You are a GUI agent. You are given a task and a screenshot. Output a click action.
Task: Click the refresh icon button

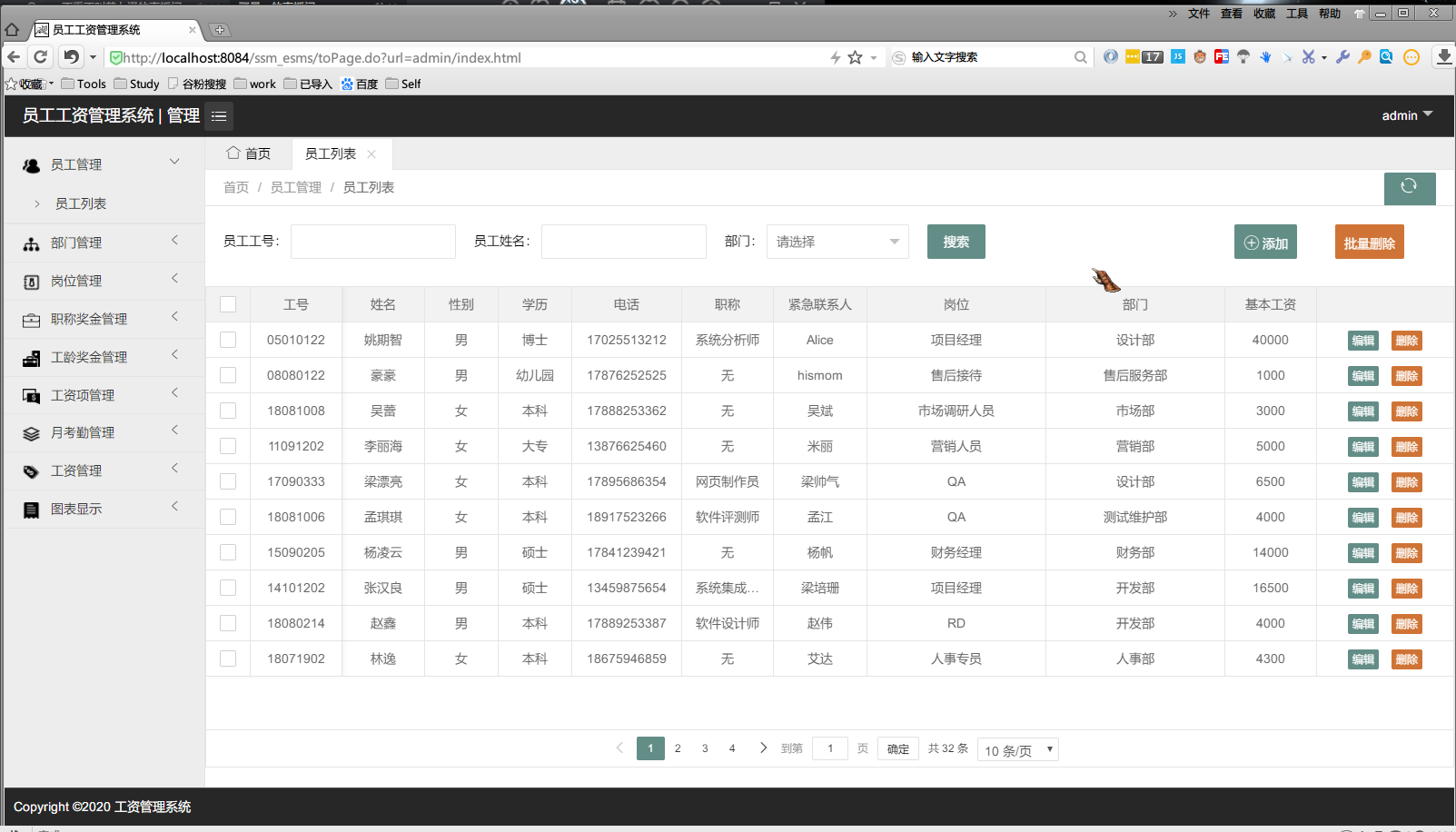click(x=1409, y=187)
